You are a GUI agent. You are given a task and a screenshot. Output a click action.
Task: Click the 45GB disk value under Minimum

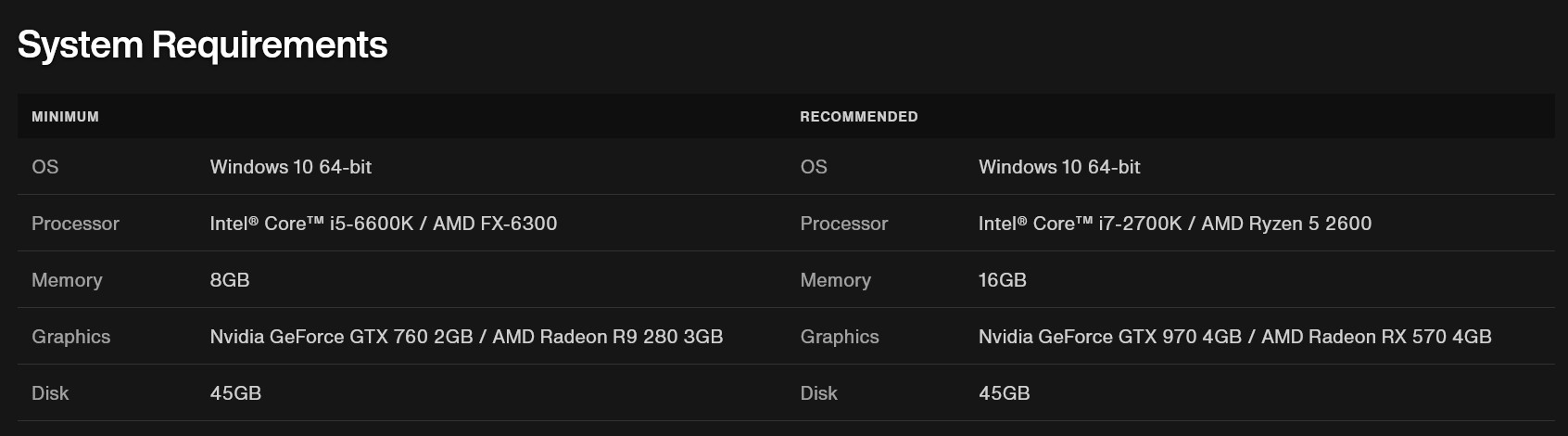235,393
